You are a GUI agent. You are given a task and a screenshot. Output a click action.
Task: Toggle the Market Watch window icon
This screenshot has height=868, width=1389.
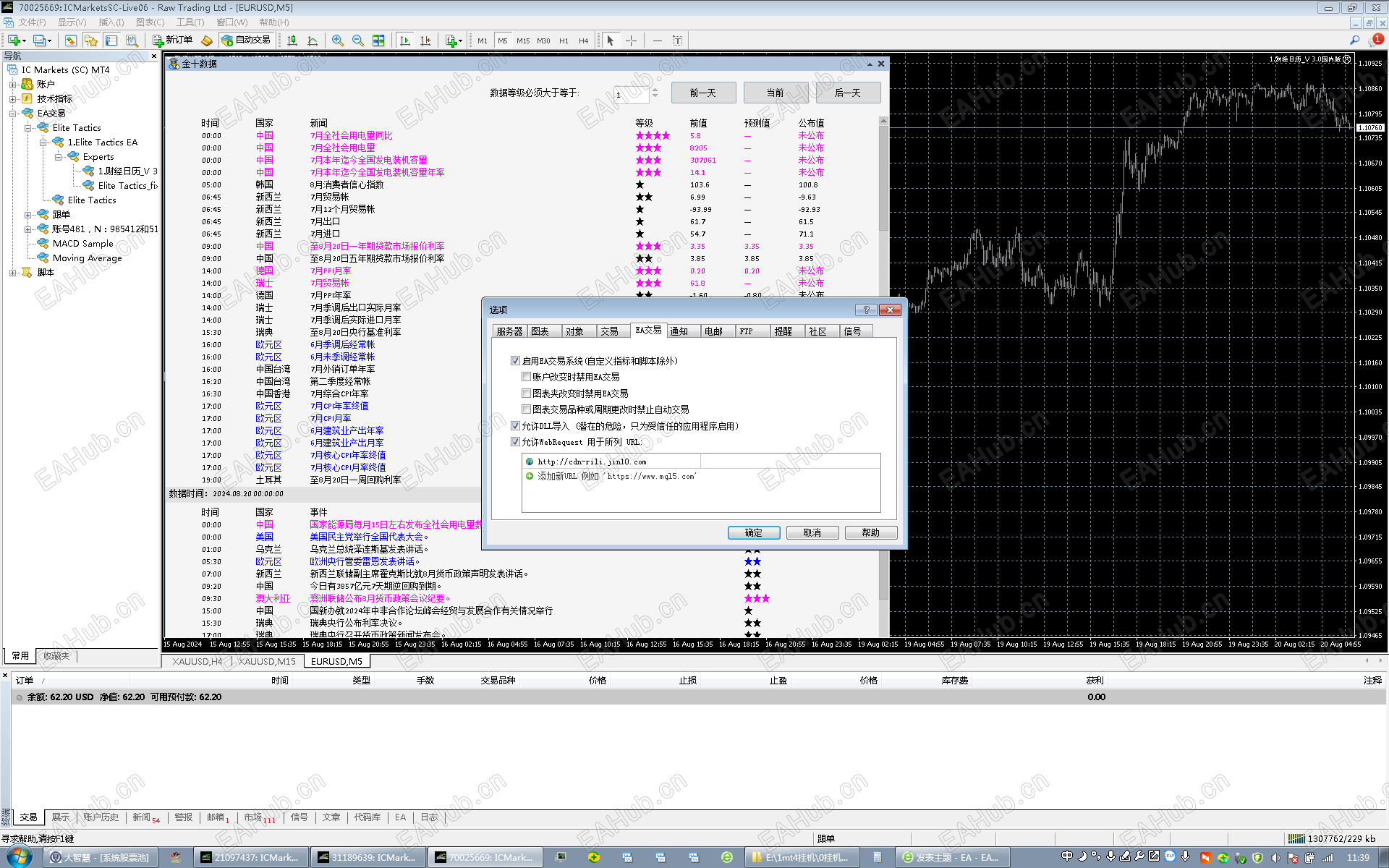70,41
